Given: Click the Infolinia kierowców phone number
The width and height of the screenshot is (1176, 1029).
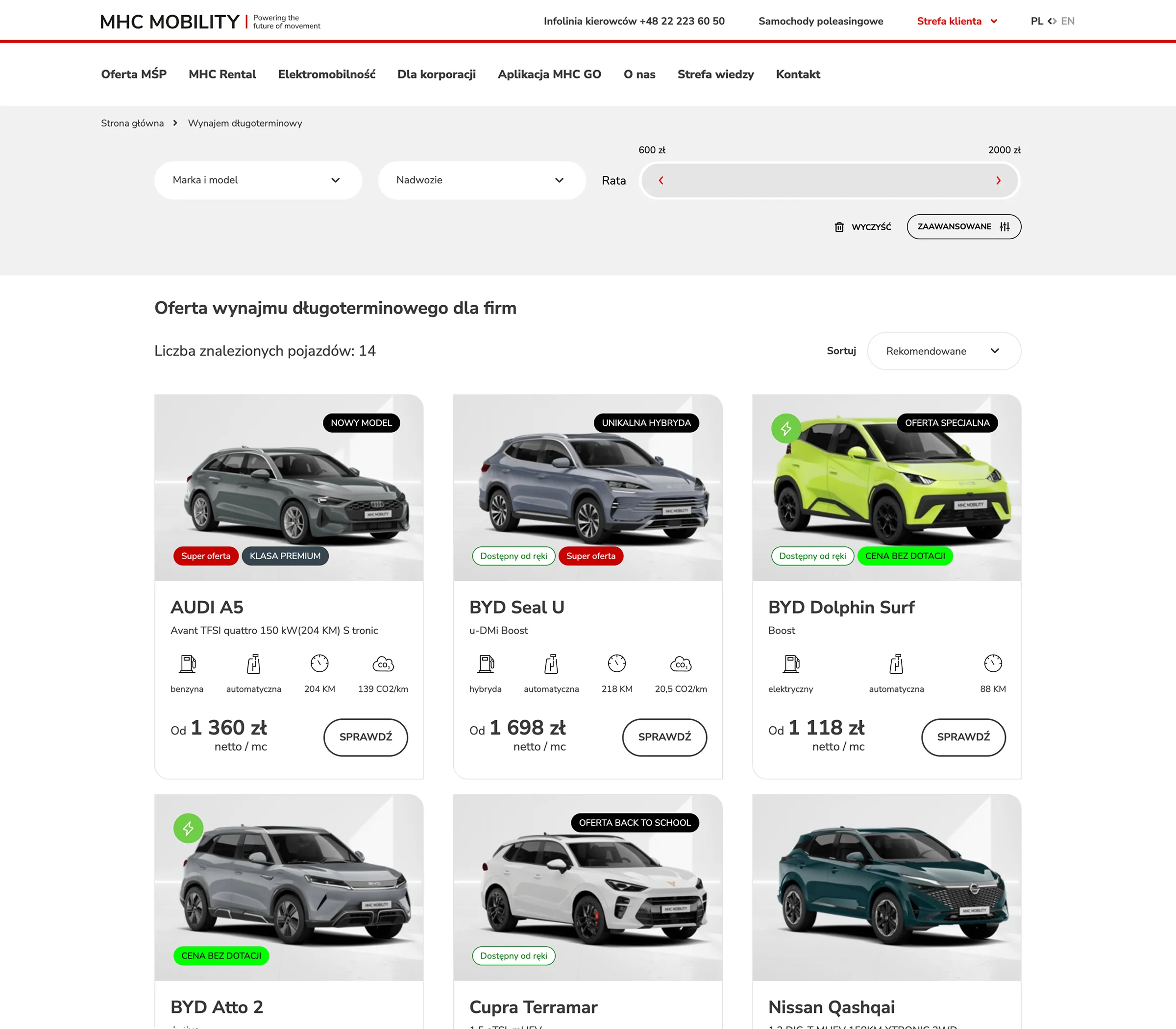Looking at the screenshot, I should point(634,21).
